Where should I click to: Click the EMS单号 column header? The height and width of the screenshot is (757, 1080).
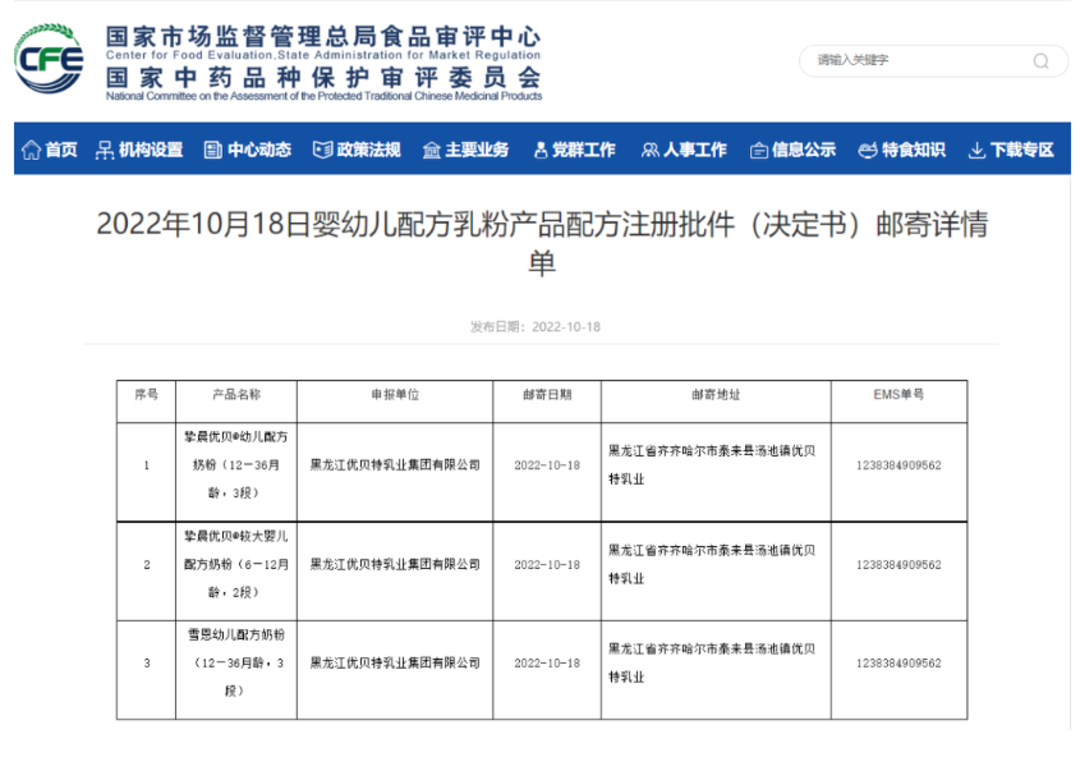[x=899, y=395]
